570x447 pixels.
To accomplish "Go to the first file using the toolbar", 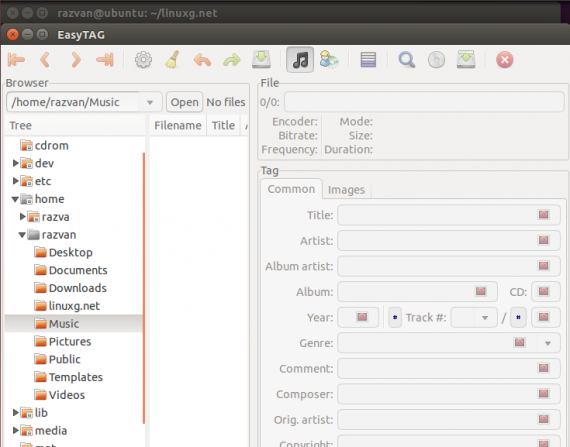I will tap(16, 60).
